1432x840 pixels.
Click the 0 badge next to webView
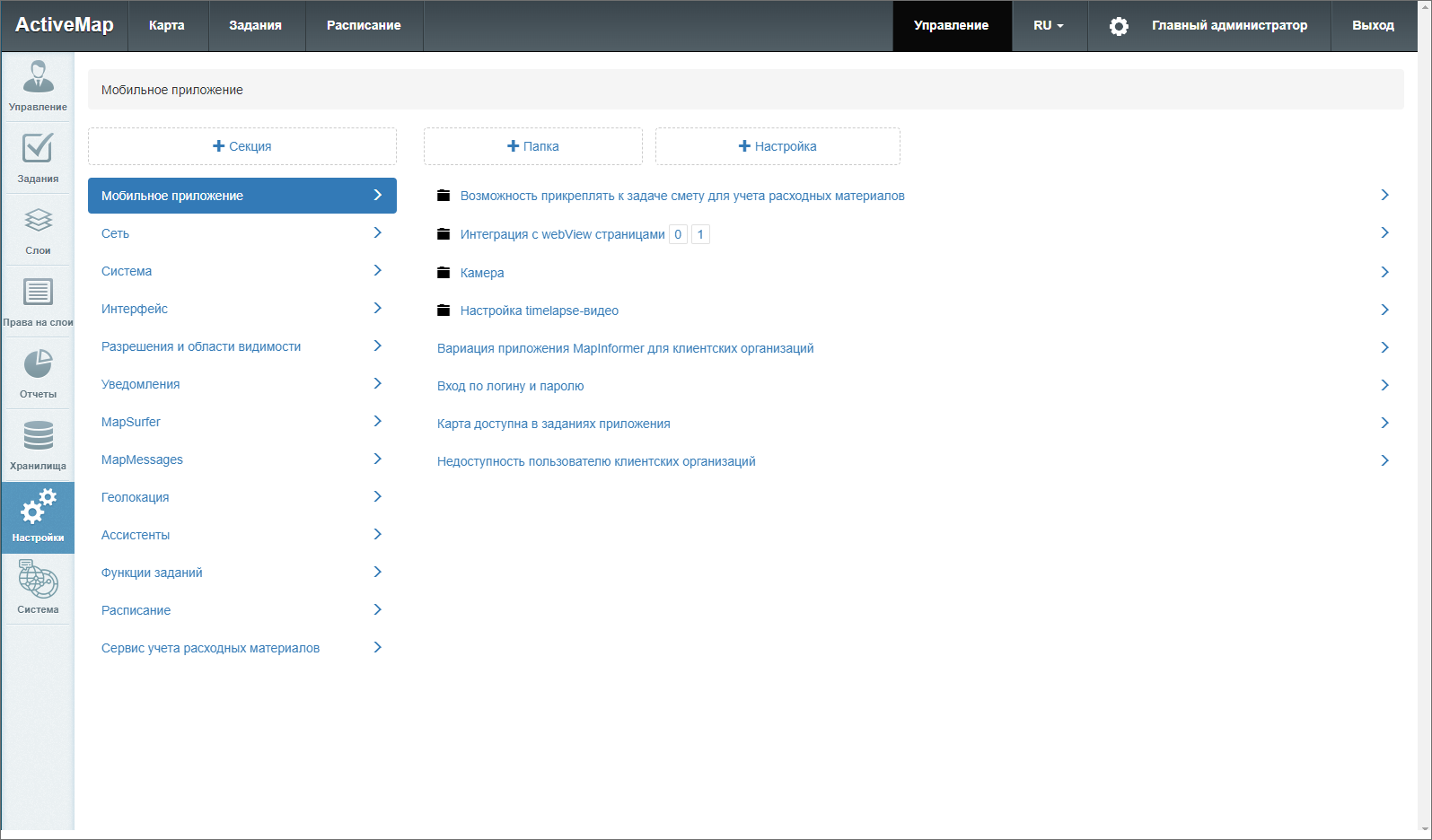pyautogui.click(x=678, y=234)
